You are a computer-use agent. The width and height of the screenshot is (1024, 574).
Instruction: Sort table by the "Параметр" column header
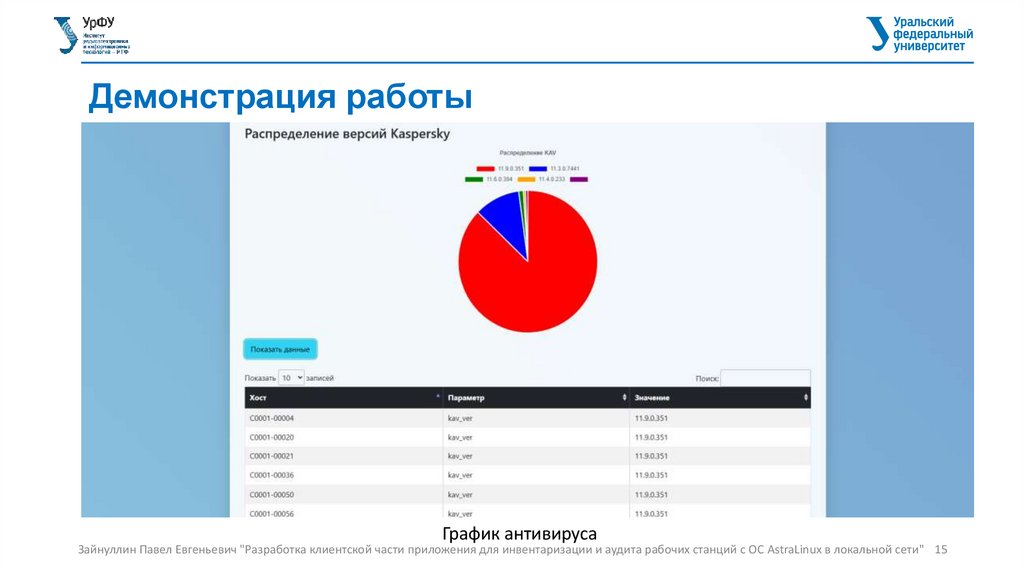[x=536, y=398]
